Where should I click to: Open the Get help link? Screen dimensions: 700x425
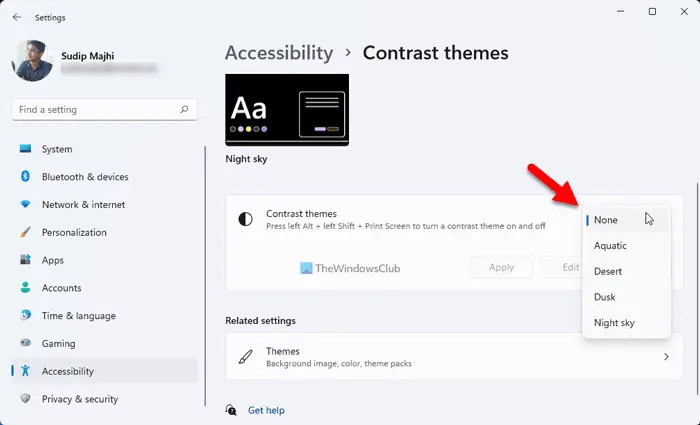266,410
